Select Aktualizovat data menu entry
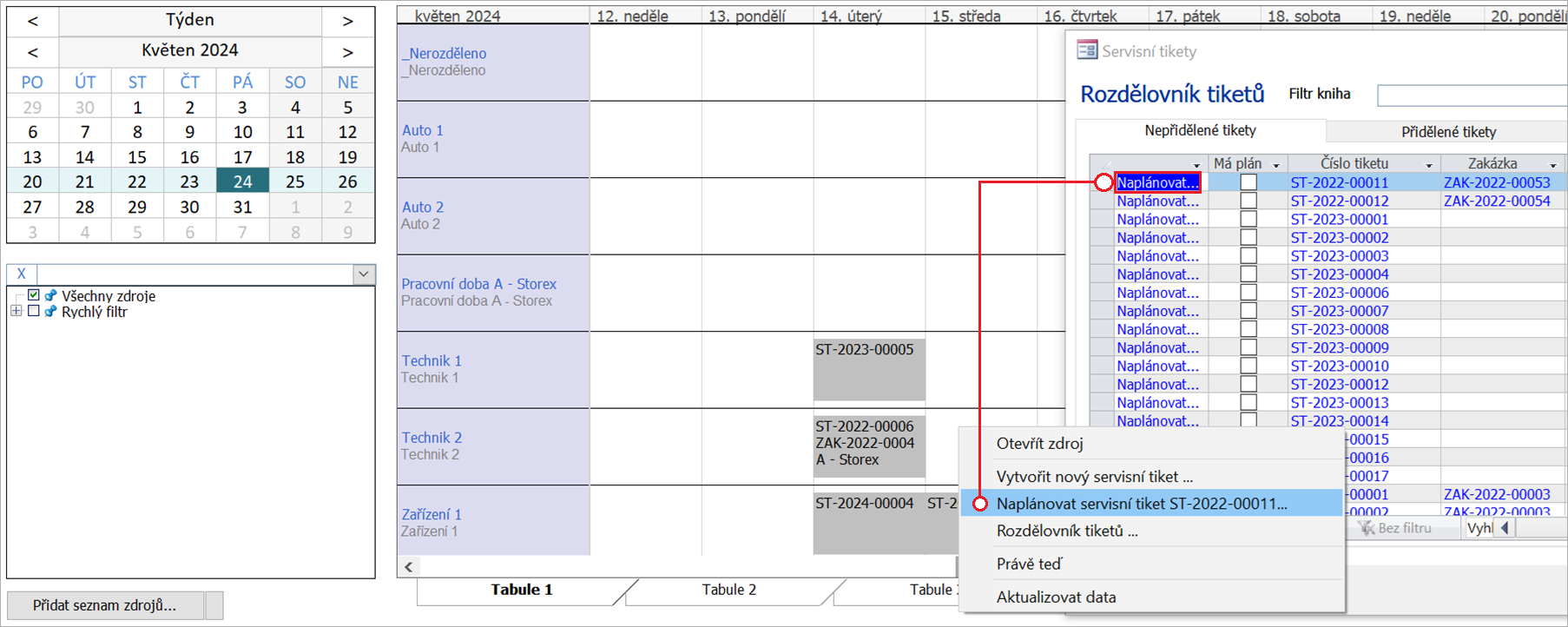 1151,597
